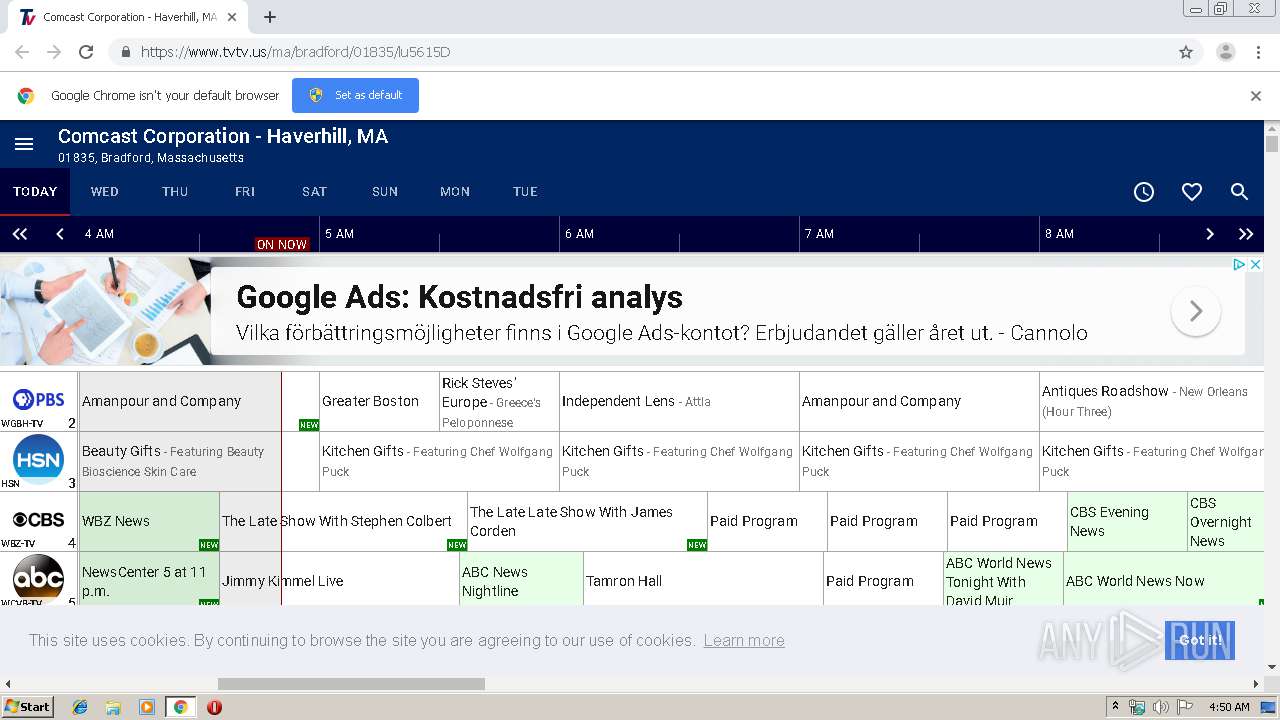Screen dimensions: 1280x720
Task: Switch to WED tab
Action: tap(105, 192)
